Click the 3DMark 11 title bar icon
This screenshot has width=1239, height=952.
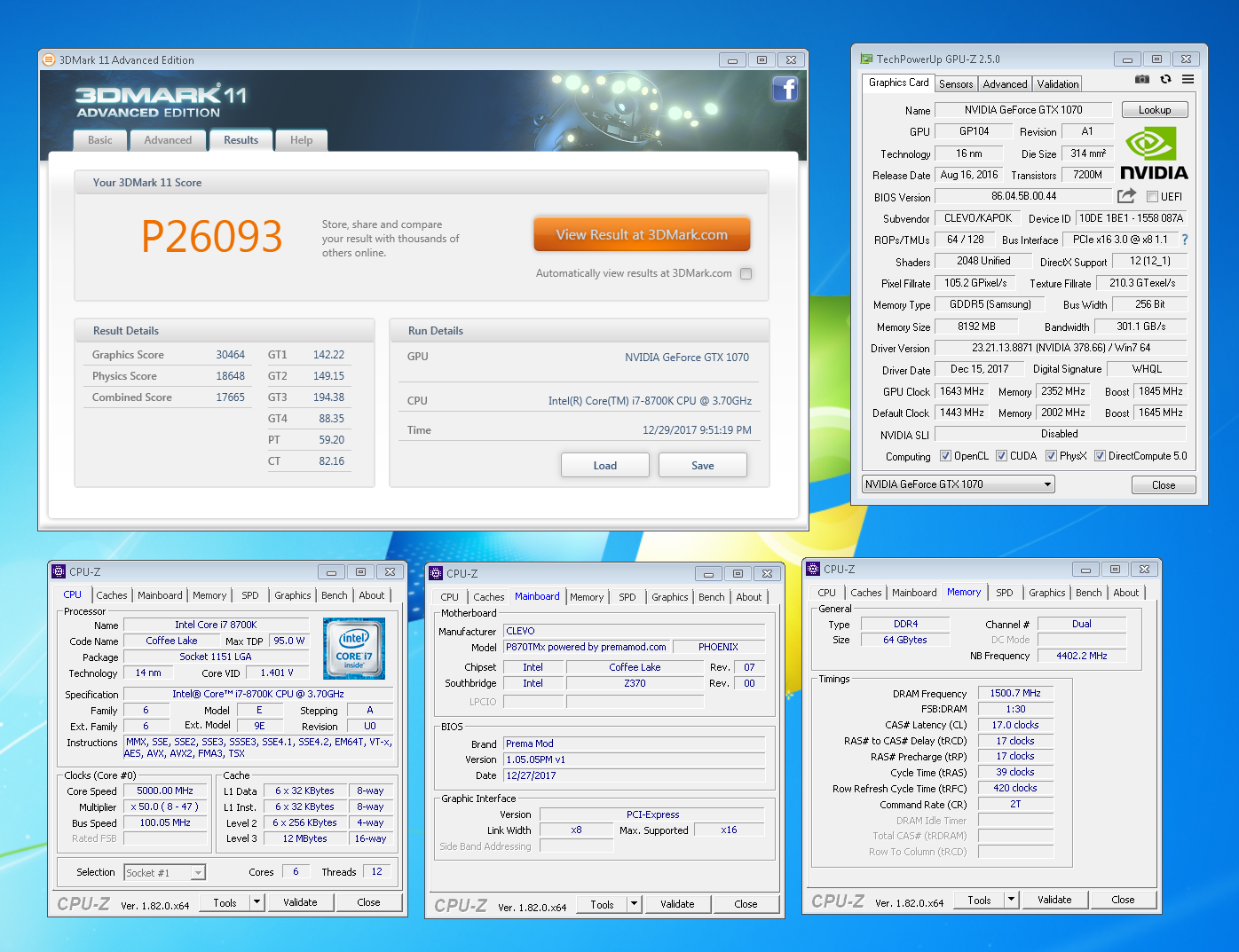[x=48, y=59]
